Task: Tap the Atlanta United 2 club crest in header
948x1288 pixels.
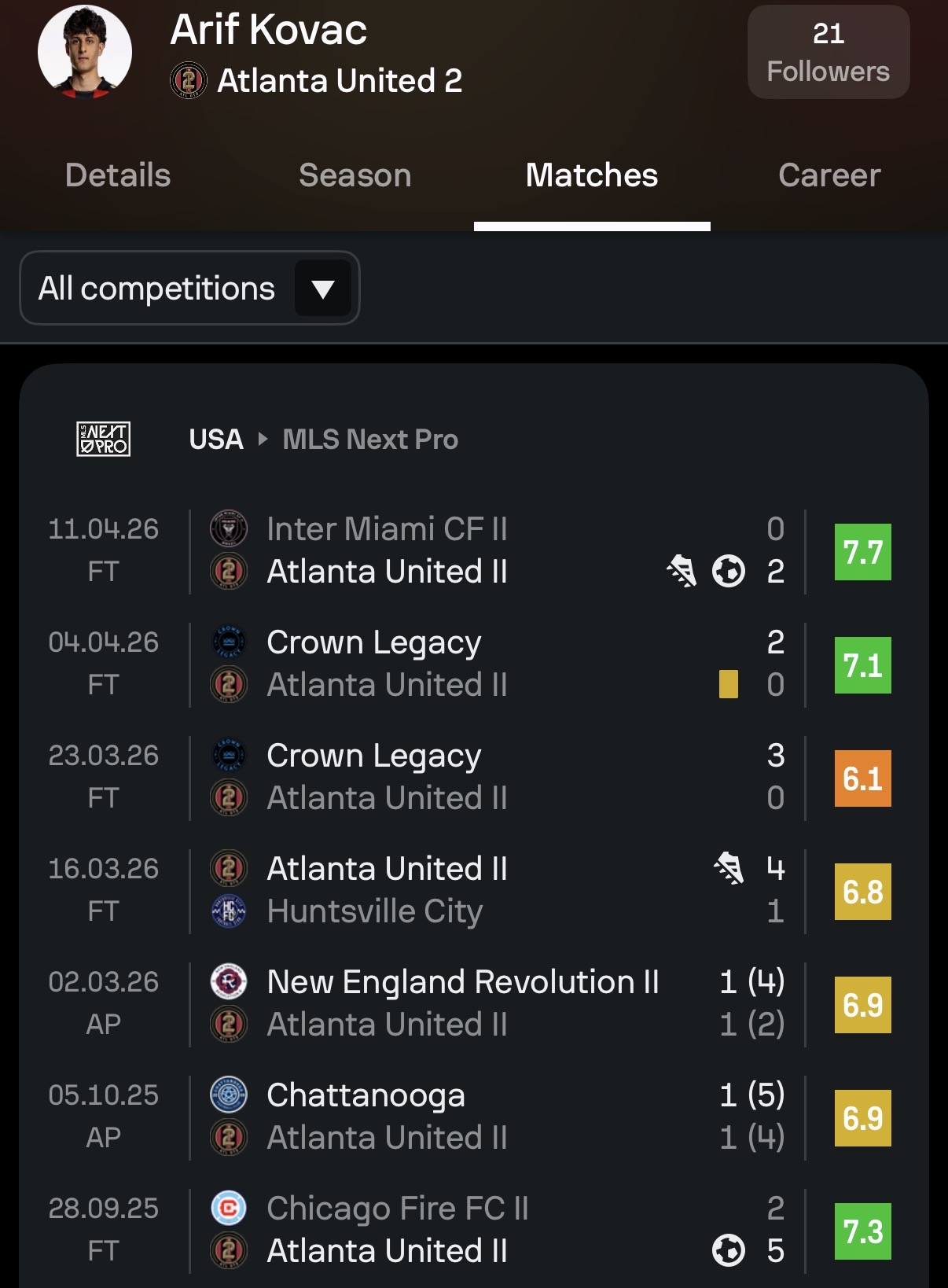Action: (189, 80)
